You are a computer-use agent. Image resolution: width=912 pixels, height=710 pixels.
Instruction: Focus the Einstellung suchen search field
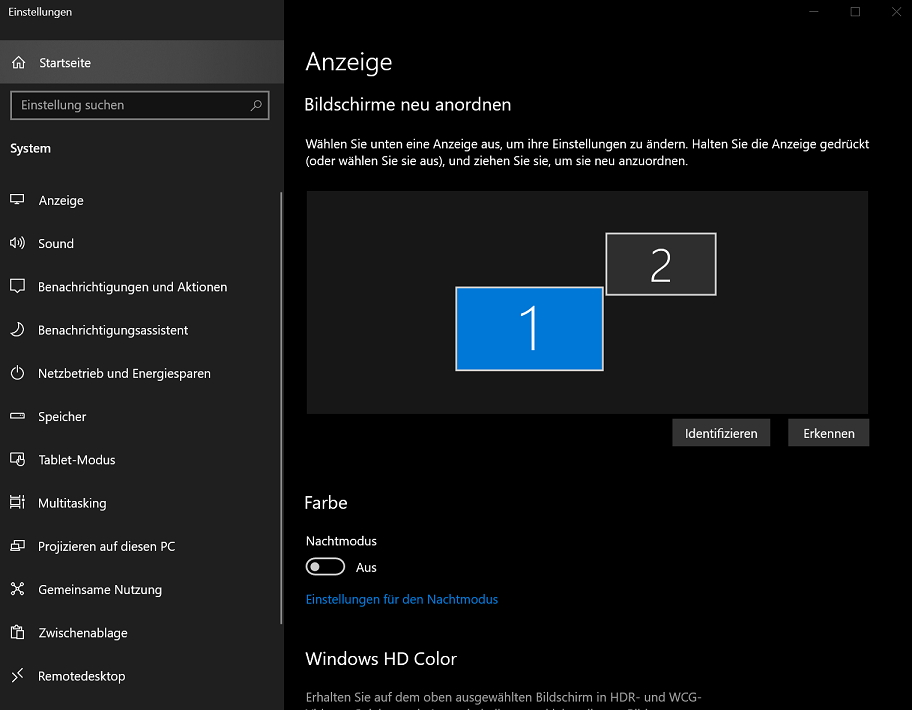140,105
